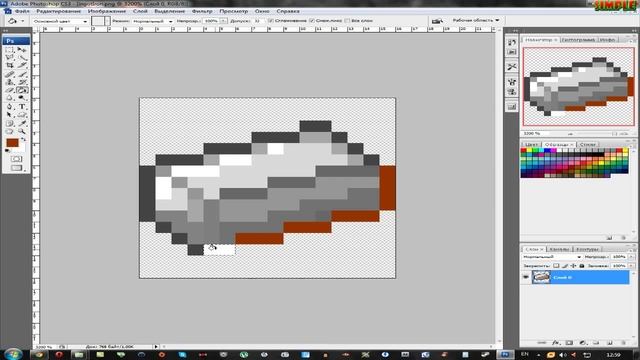Toggle the Contiguous (Смеж.пикс) checkbox

coord(312,20)
